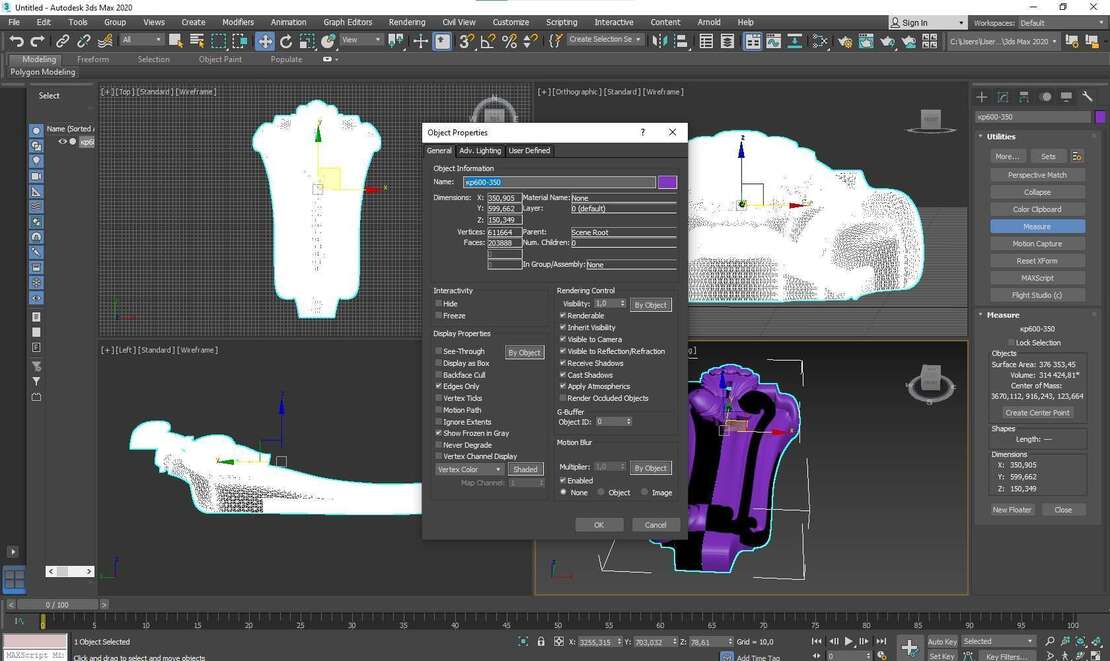Switch to the Adv. Lighting tab

click(x=480, y=151)
